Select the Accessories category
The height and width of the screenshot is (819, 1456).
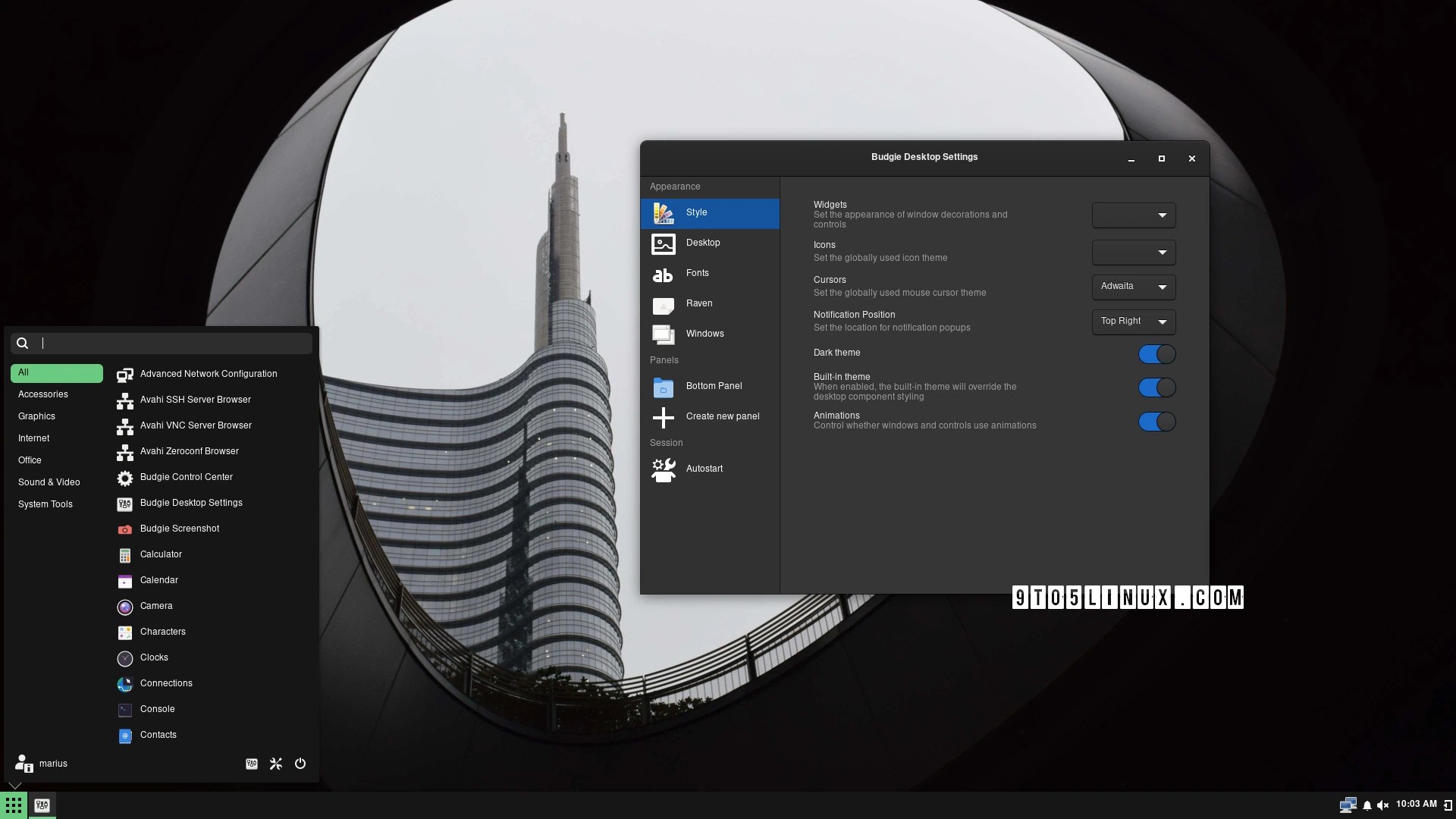[x=57, y=395]
